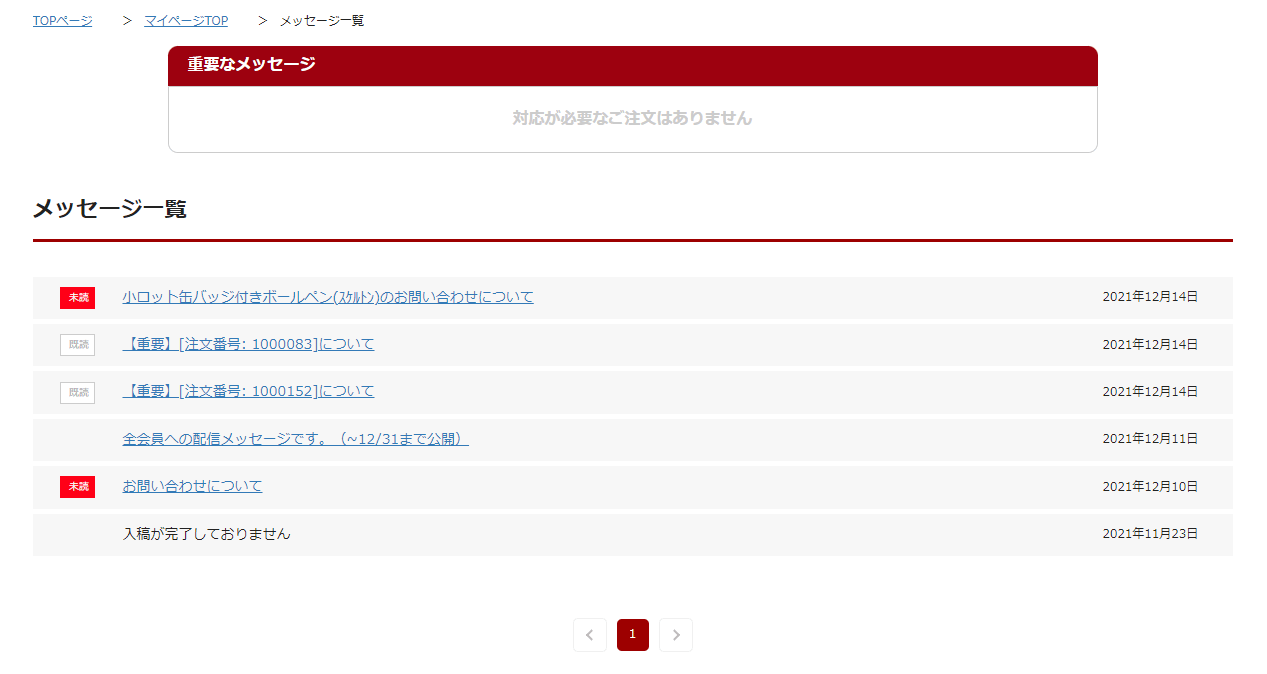Open the 【重要】注文番号 1000152 message
The image size is (1267, 674).
248,391
